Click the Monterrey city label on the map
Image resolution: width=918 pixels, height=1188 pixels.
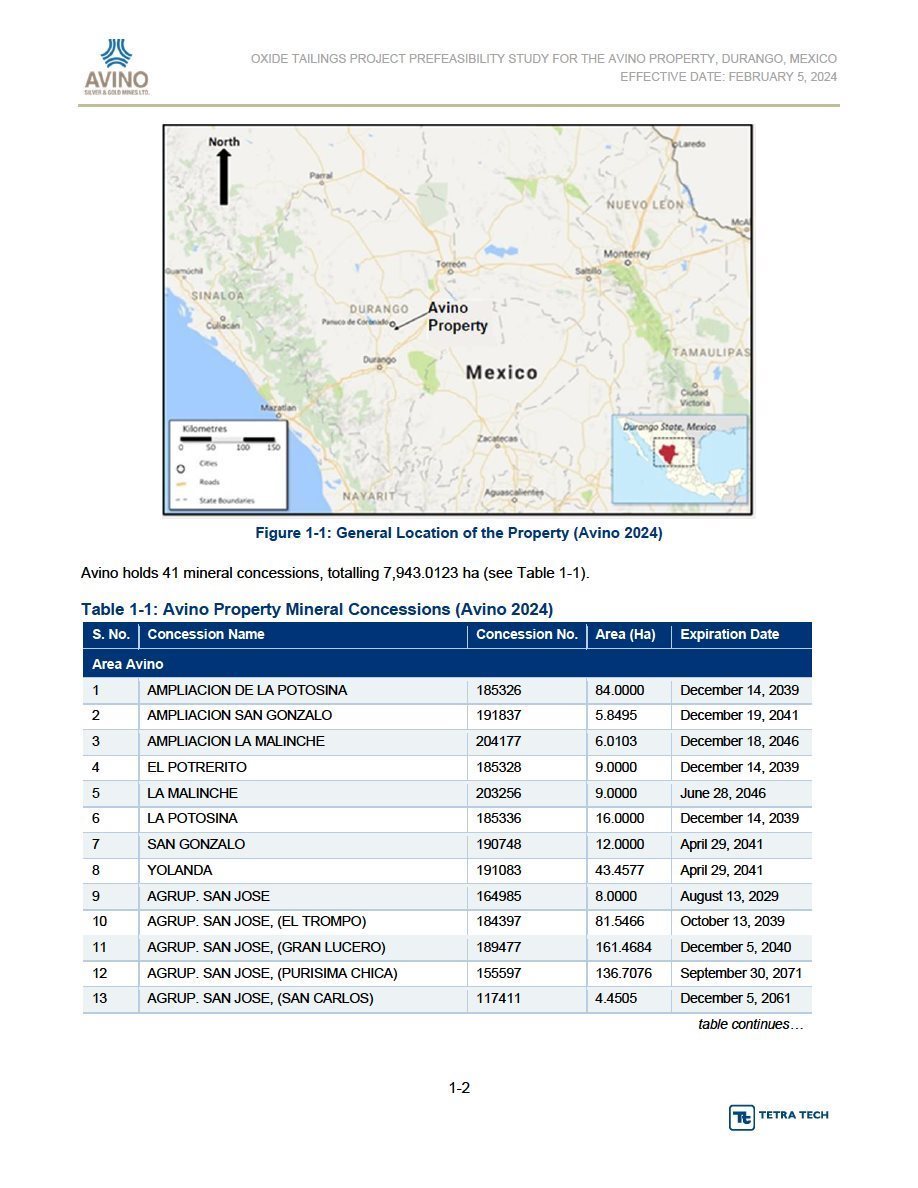[626, 254]
